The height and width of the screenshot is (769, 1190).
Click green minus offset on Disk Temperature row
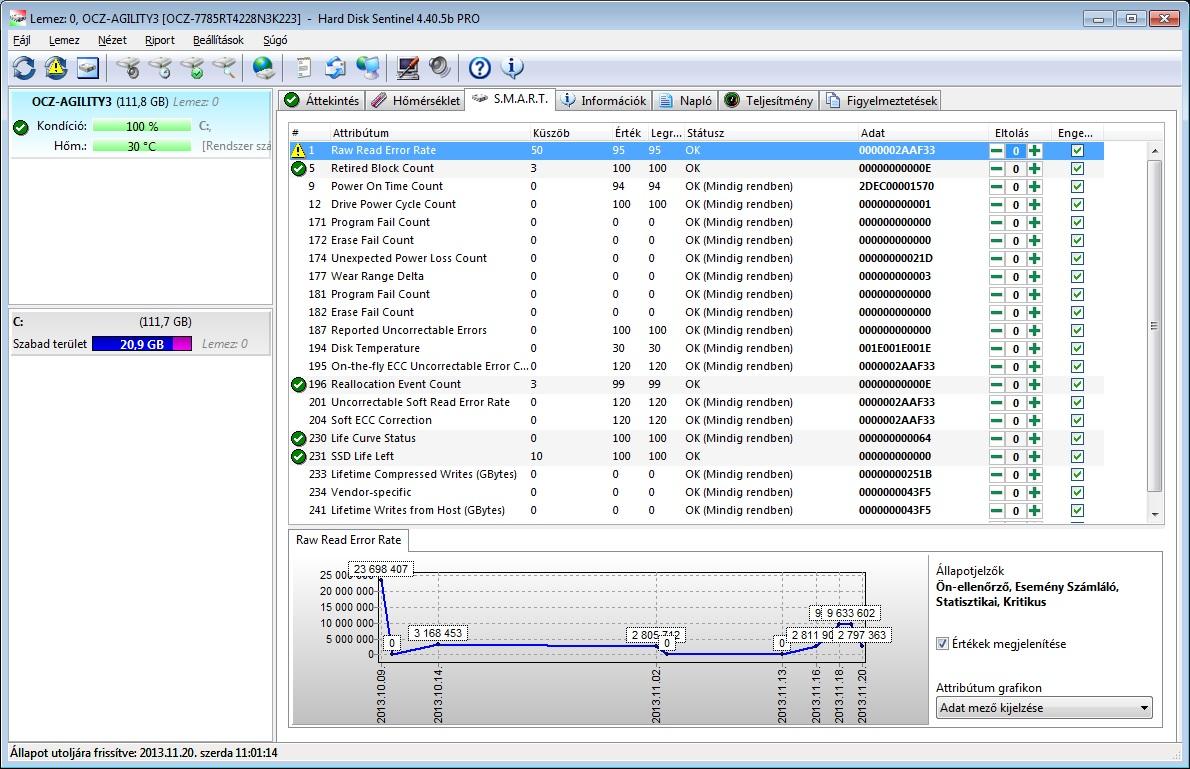point(996,348)
